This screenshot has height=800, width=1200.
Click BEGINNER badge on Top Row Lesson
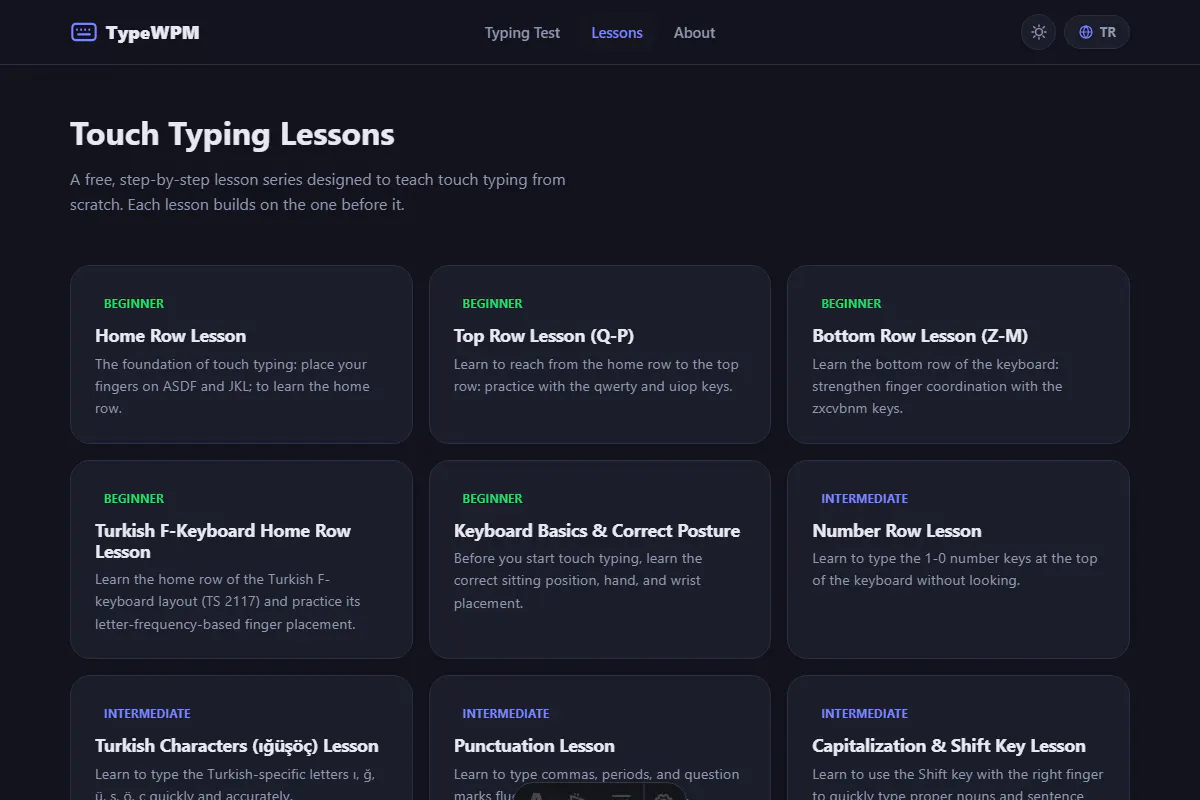pyautogui.click(x=492, y=303)
